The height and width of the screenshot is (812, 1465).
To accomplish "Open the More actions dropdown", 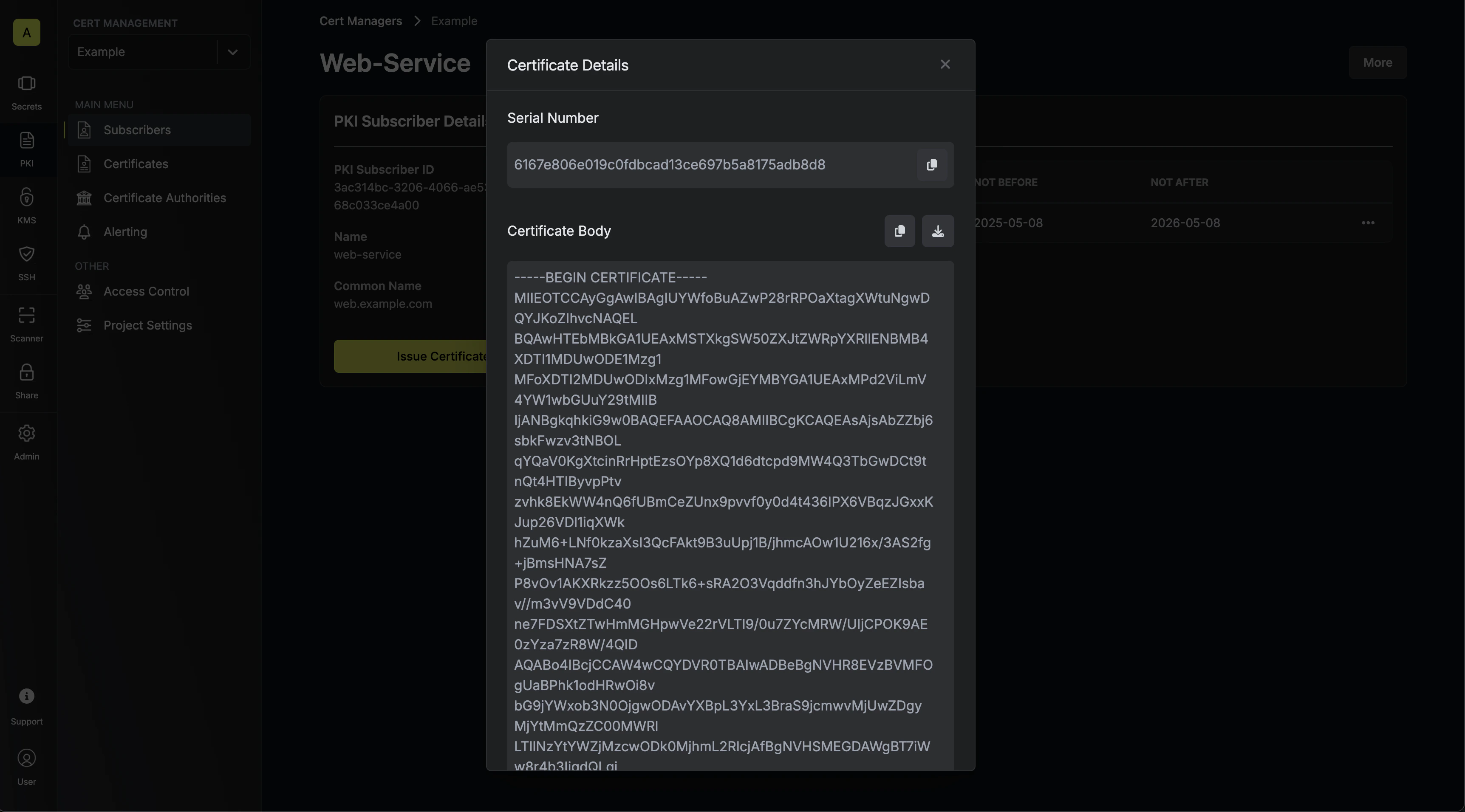I will click(x=1377, y=62).
